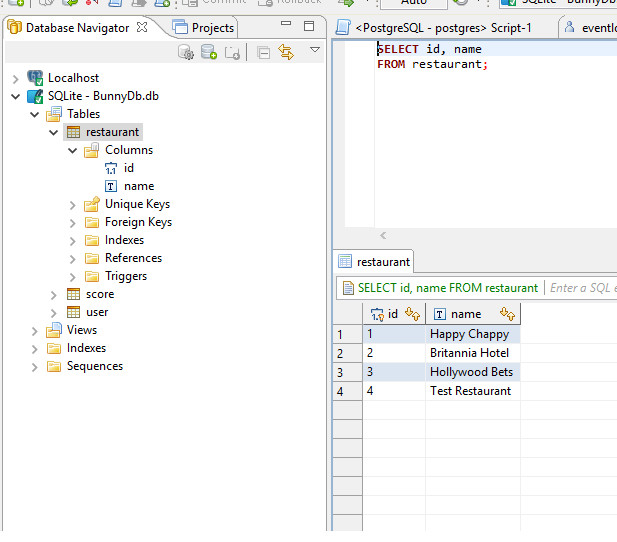Viewport: 617px width, 542px height.
Task: Switch to the Database Navigator tab
Action: [x=77, y=28]
